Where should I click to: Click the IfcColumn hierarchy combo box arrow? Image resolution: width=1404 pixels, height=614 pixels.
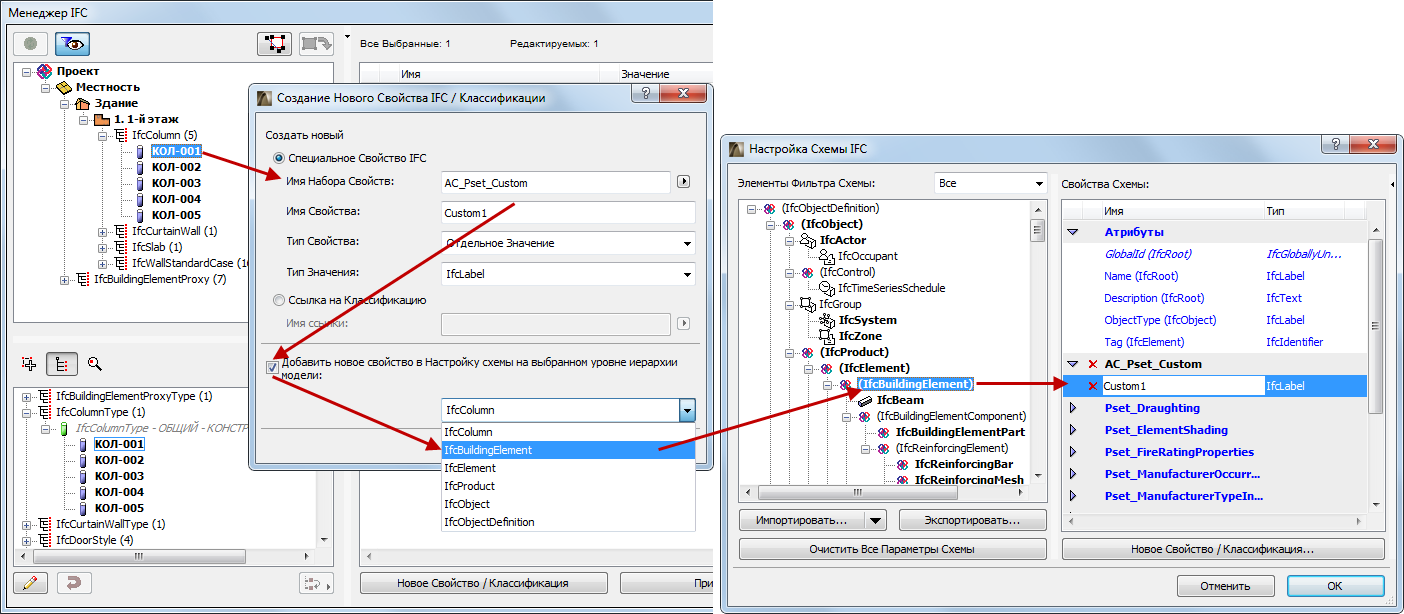click(686, 410)
